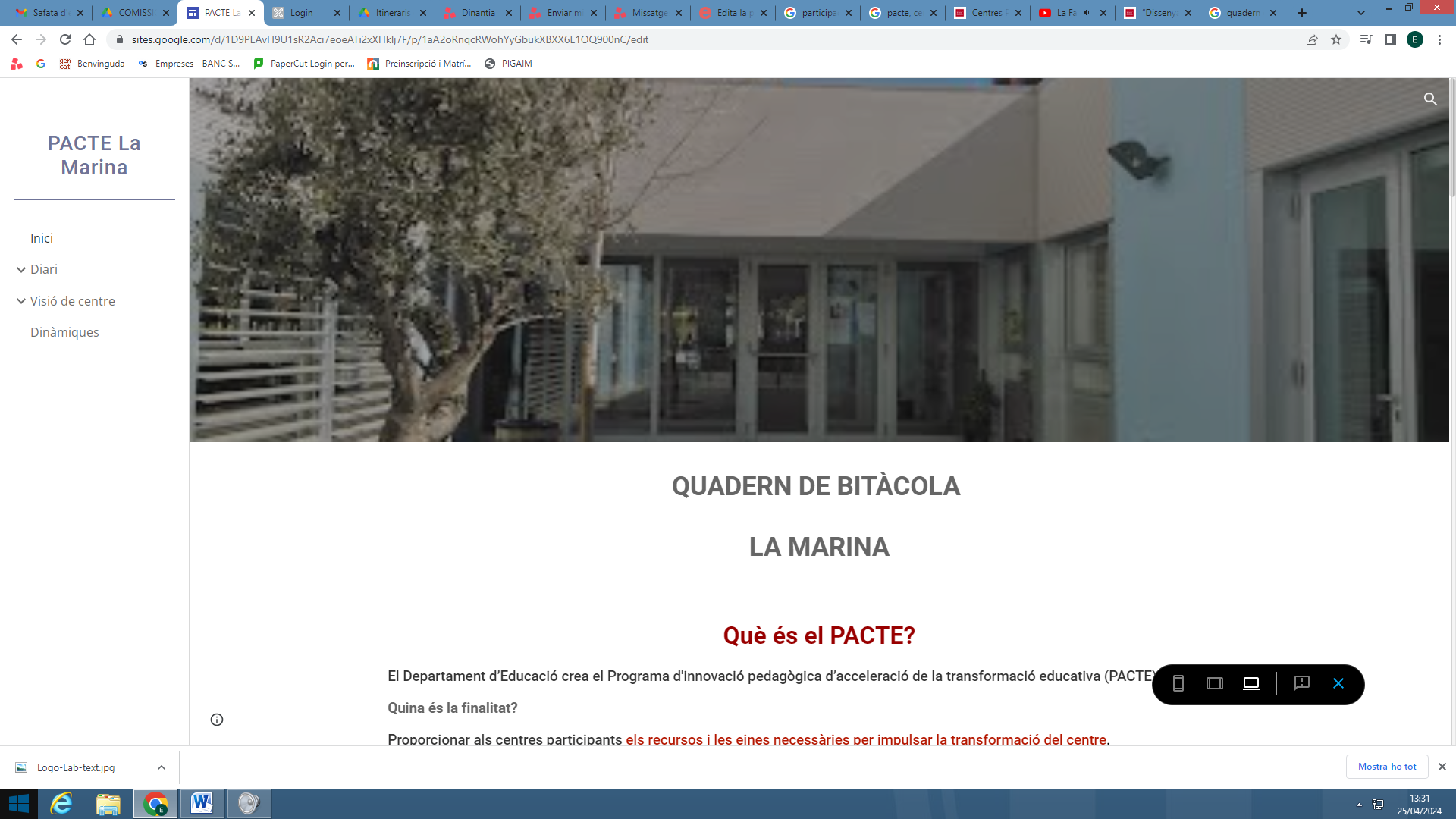This screenshot has height=819, width=1456.
Task: Switch to the Dinantia browser tab
Action: (x=477, y=13)
